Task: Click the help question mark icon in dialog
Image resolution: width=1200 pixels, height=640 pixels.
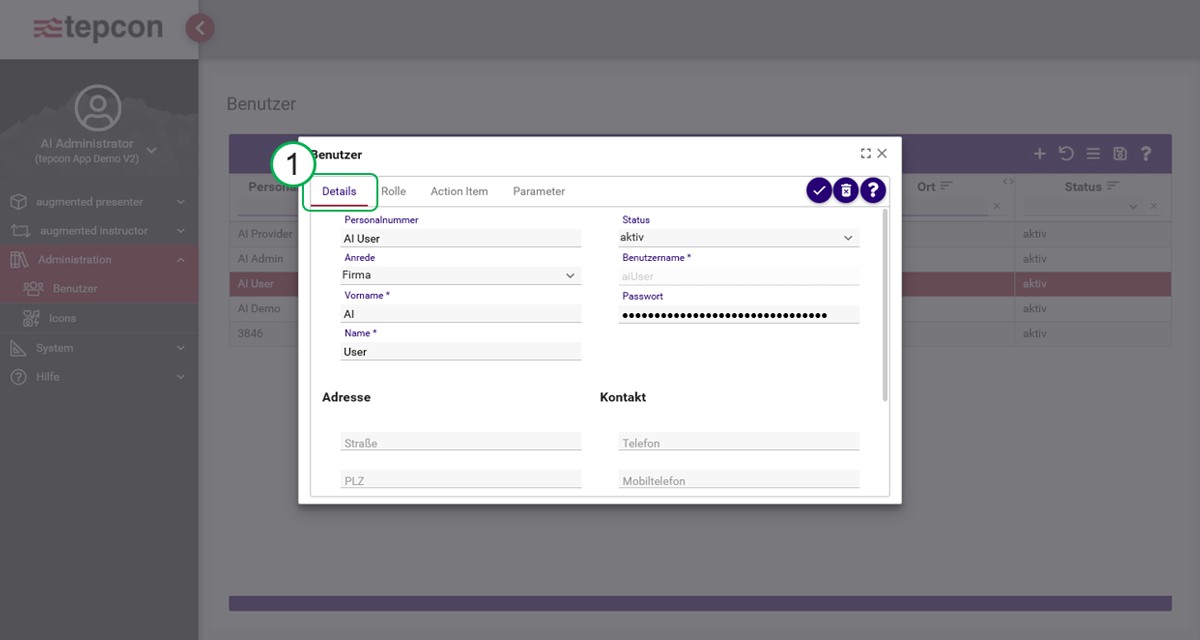Action: 872,189
